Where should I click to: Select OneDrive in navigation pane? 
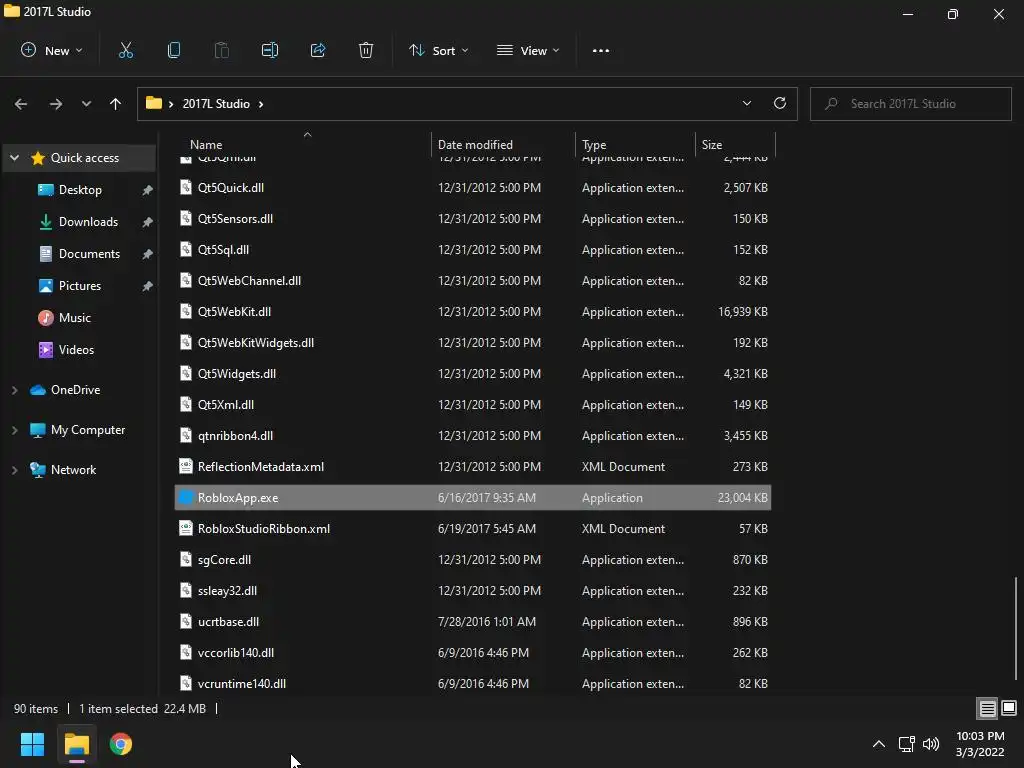tap(75, 390)
